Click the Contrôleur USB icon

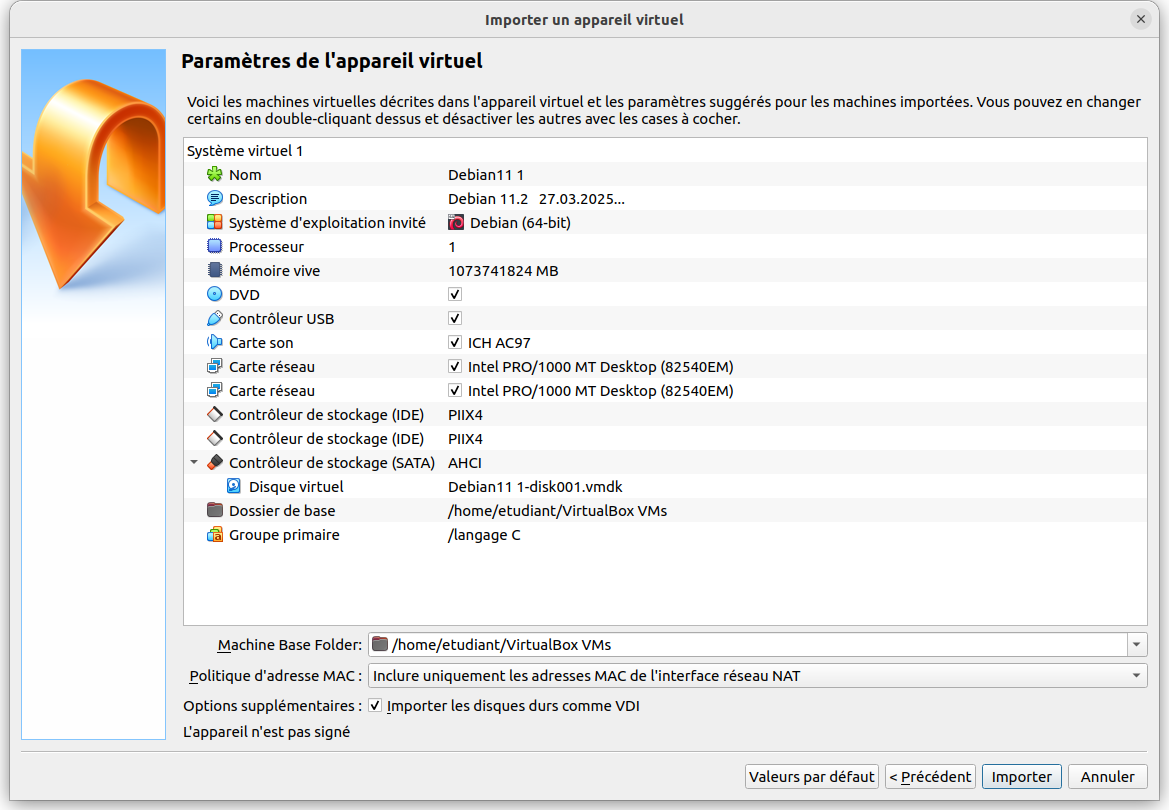(x=214, y=319)
